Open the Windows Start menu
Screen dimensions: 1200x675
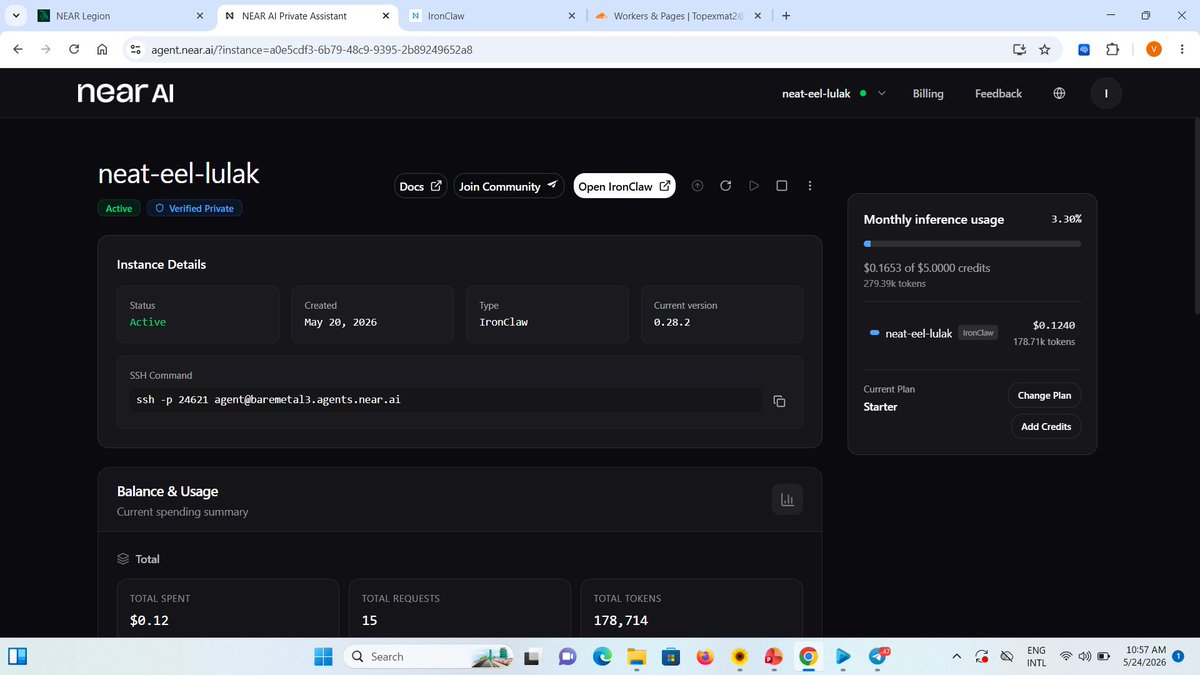click(324, 656)
